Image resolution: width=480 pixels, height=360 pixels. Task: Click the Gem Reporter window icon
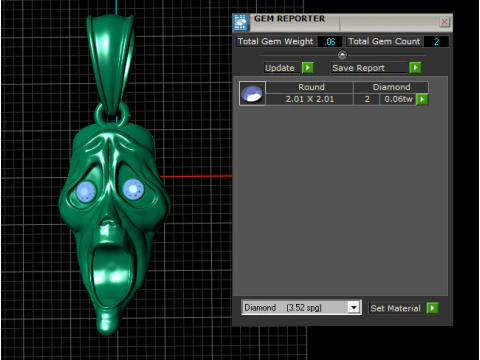click(x=240, y=23)
